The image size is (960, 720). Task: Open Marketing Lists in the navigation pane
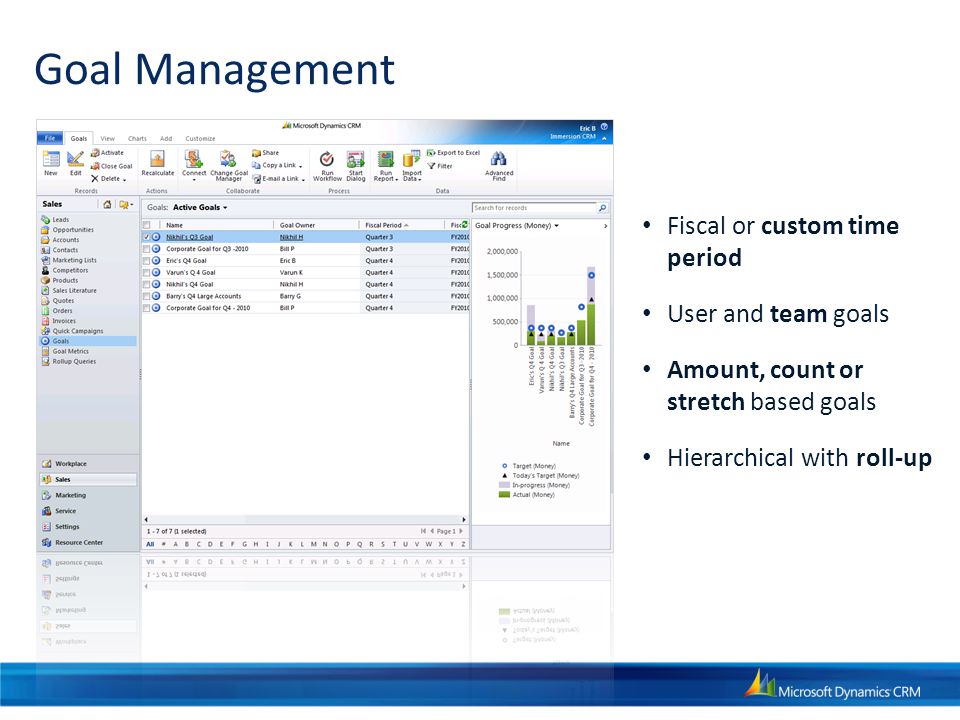pyautogui.click(x=74, y=260)
